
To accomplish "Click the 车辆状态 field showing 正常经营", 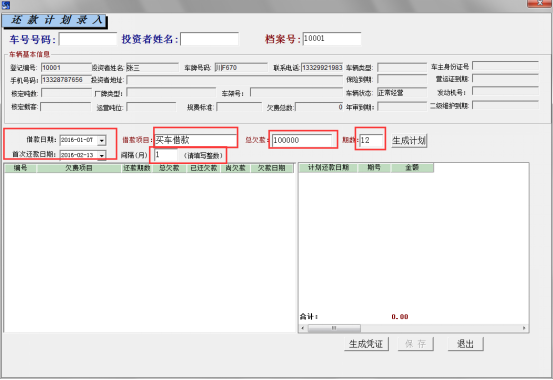I will 402,93.
